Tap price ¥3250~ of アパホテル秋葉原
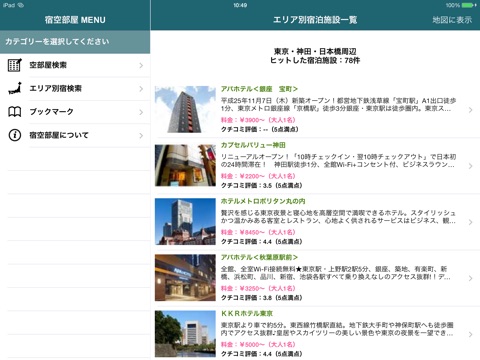The image size is (480, 360). click(258, 288)
